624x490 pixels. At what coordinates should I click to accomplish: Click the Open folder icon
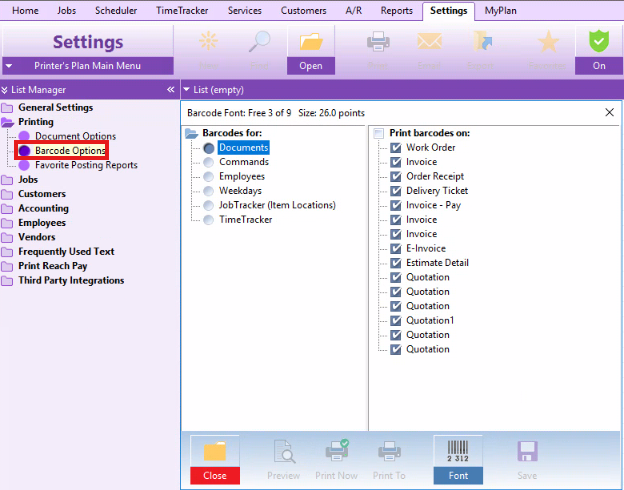311,41
